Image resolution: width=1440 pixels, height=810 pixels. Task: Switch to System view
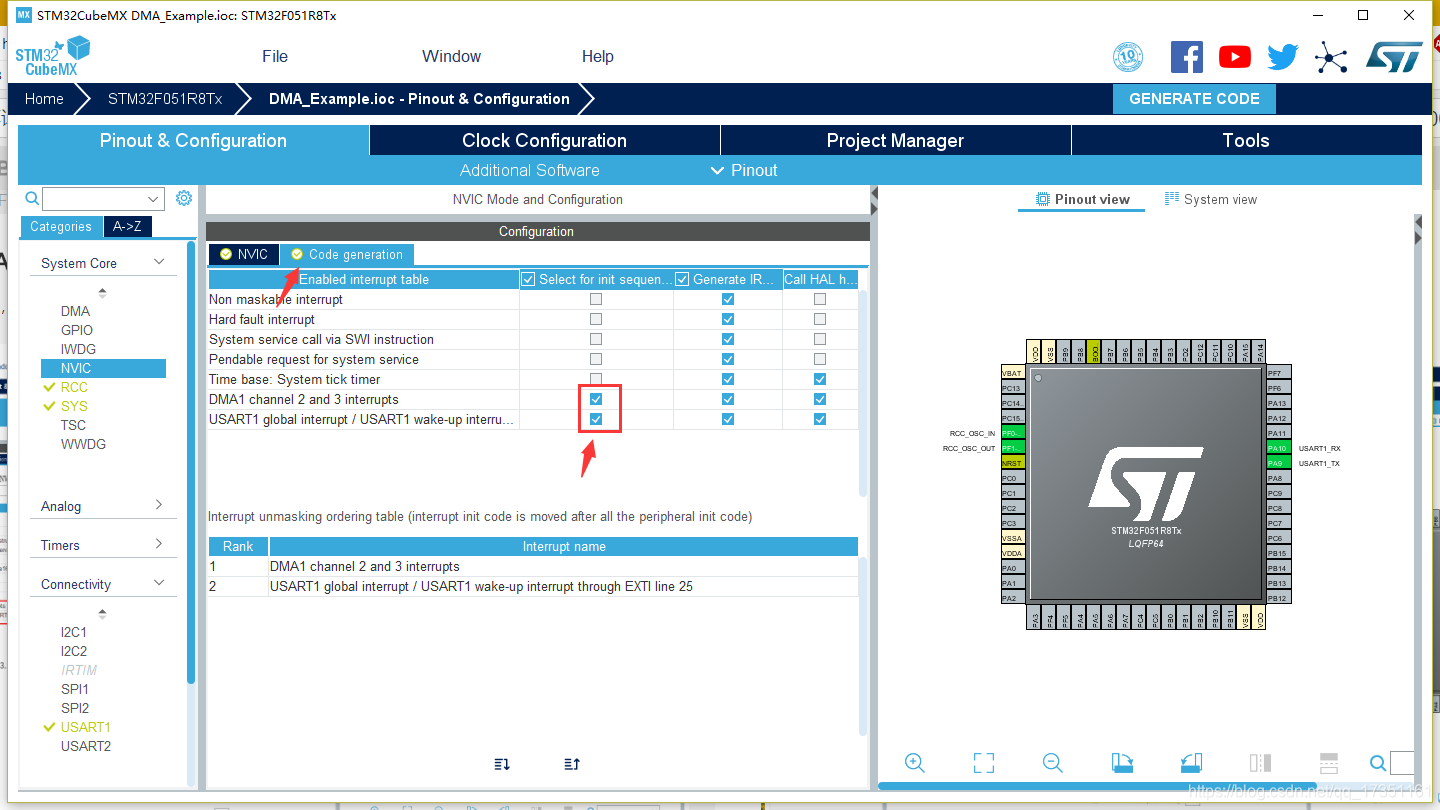pos(1211,199)
